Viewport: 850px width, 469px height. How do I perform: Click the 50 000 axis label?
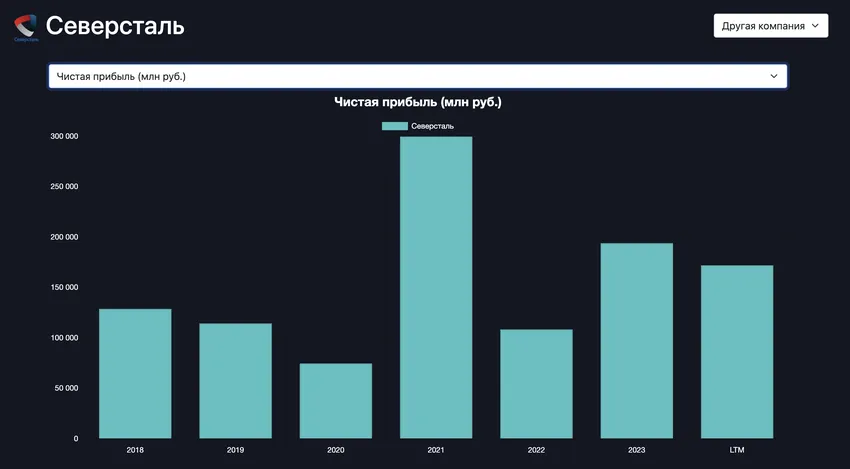tap(67, 388)
